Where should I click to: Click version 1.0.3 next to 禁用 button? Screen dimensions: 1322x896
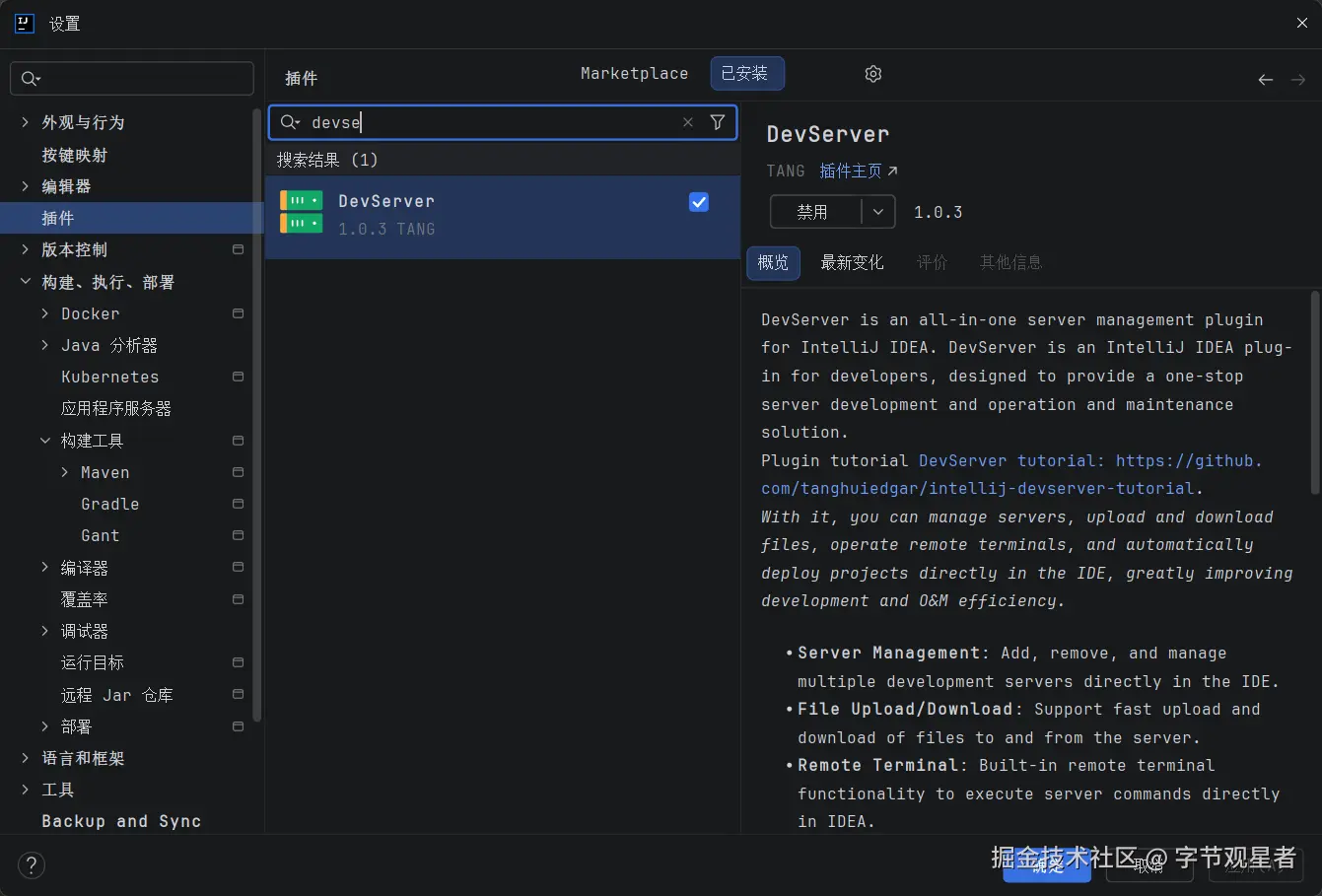click(938, 212)
